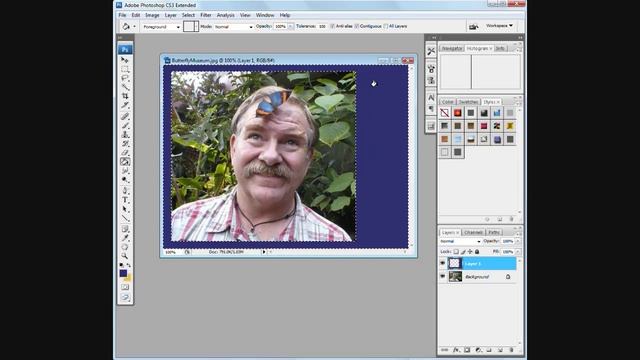The width and height of the screenshot is (640, 360).
Task: Select the Lasso tool
Action: 125,78
